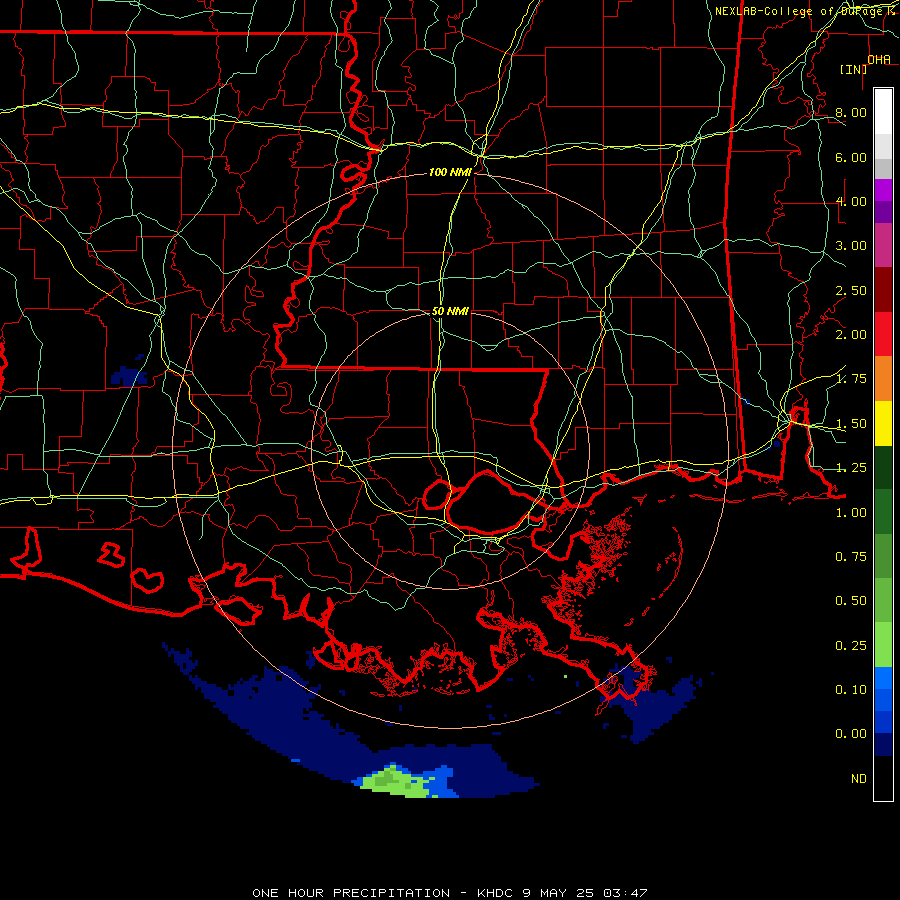The image size is (900, 900).
Task: Click the 0.50 scale label
Action: 851,601
